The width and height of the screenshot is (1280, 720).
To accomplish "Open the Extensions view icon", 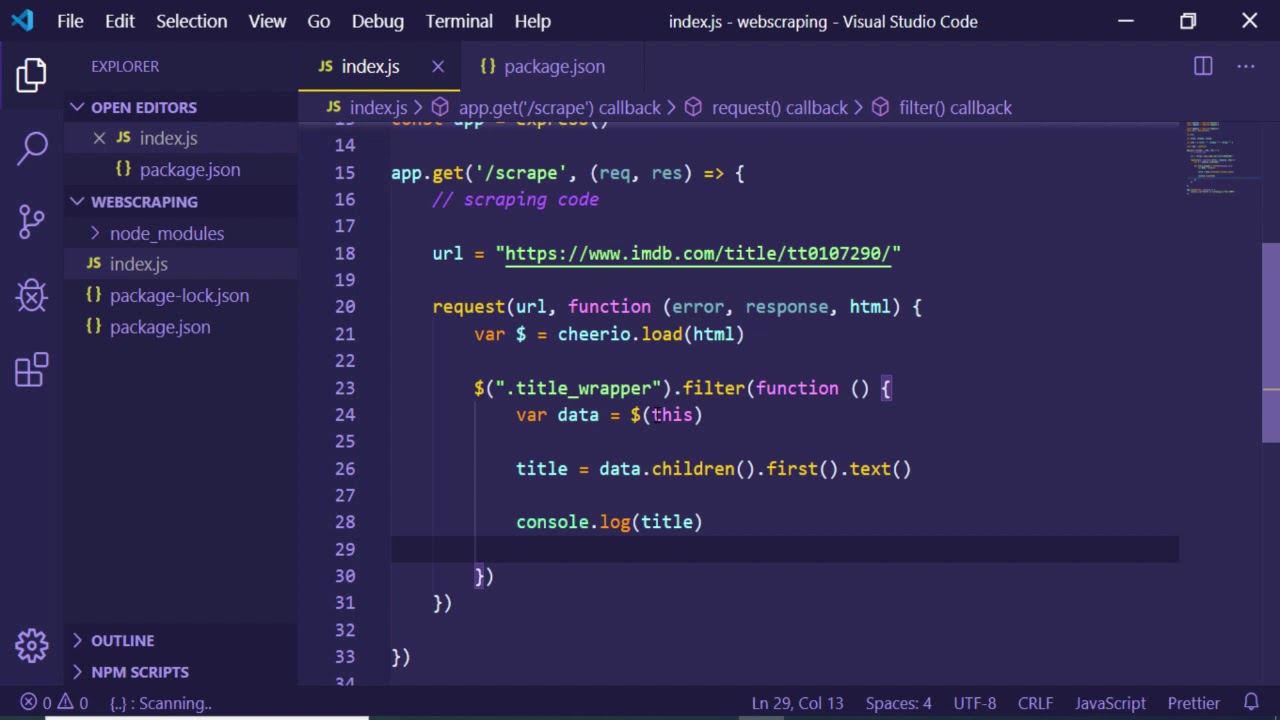I will point(31,369).
